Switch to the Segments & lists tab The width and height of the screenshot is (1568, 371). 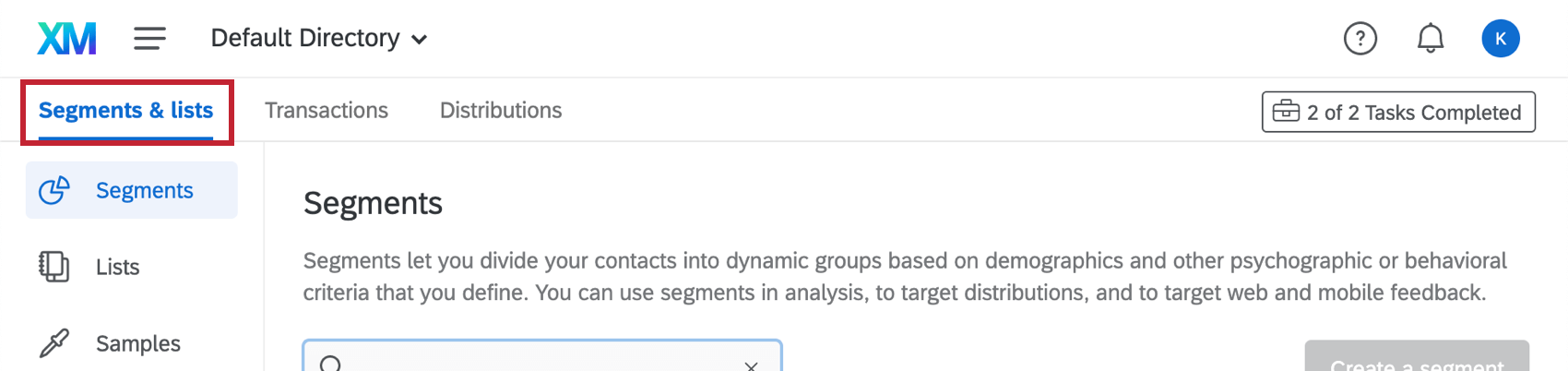(x=126, y=111)
